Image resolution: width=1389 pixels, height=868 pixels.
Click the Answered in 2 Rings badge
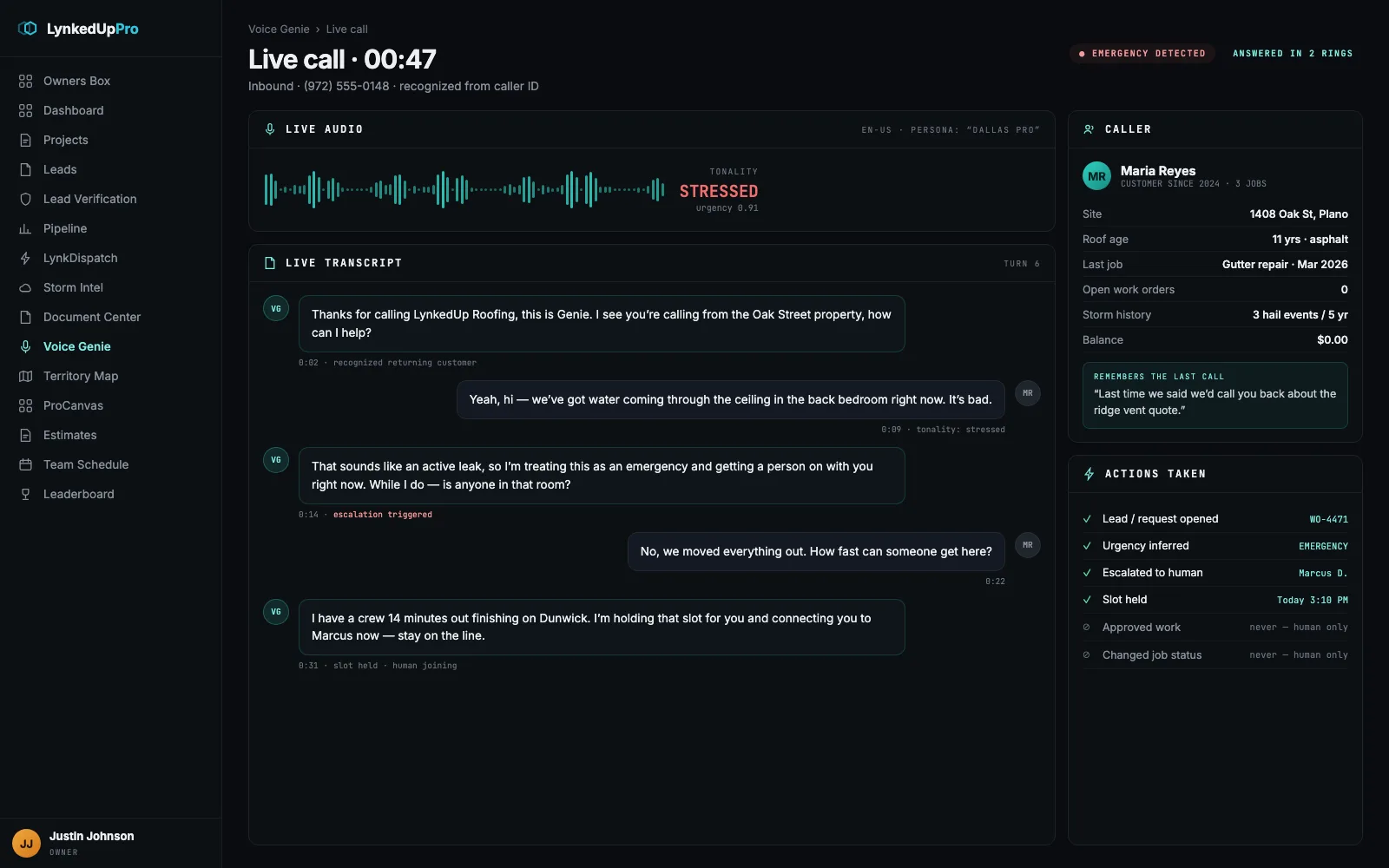tap(1293, 54)
